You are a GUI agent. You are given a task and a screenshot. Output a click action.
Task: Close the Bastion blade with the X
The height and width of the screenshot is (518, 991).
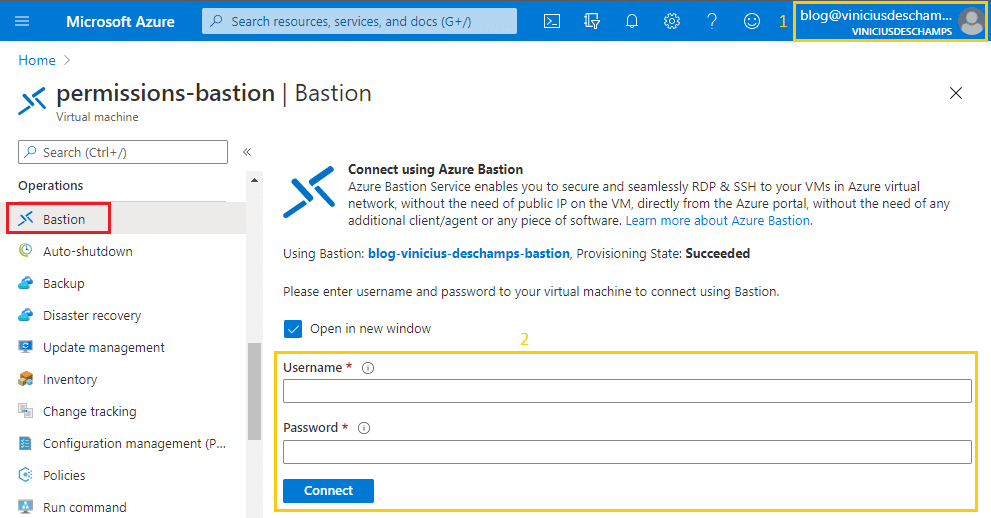pos(956,93)
